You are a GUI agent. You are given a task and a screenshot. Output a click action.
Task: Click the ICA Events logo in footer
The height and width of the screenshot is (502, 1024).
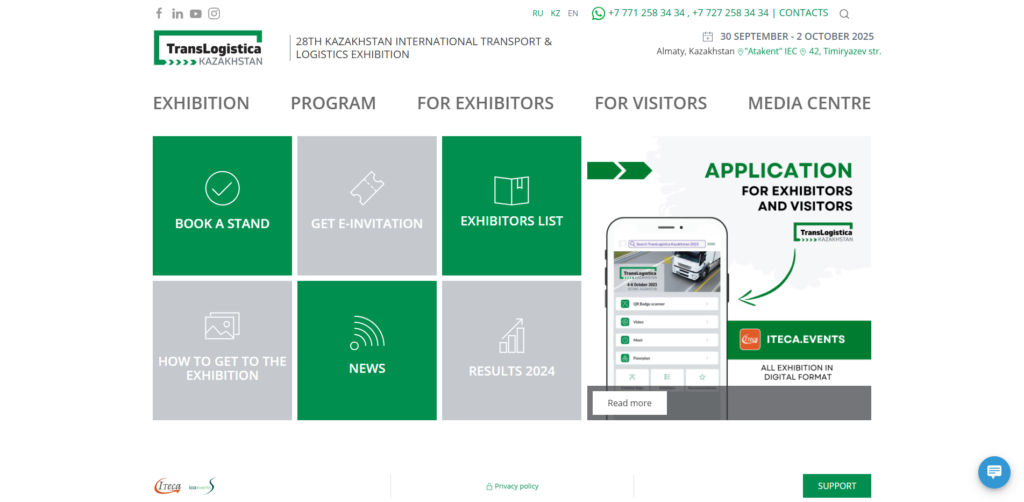point(202,486)
